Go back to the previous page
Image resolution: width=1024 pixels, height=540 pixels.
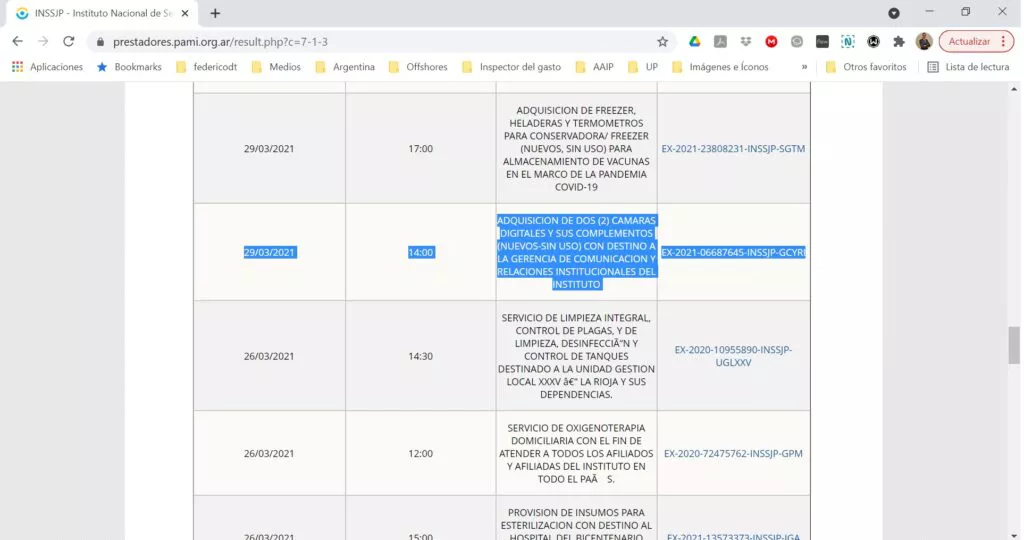[x=17, y=41]
